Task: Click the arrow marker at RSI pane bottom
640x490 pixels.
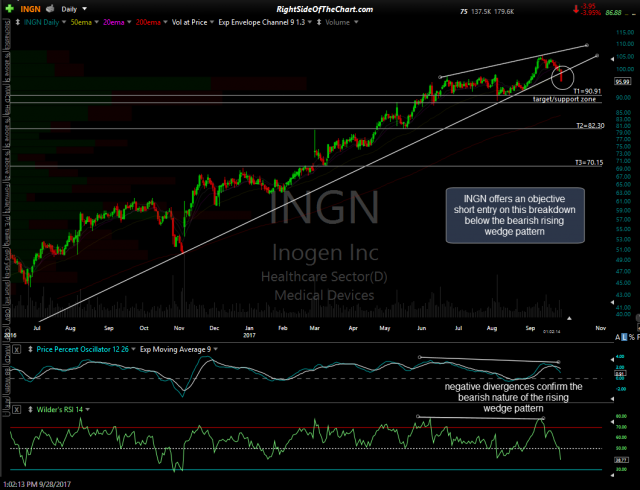Action: pyautogui.click(x=612, y=475)
